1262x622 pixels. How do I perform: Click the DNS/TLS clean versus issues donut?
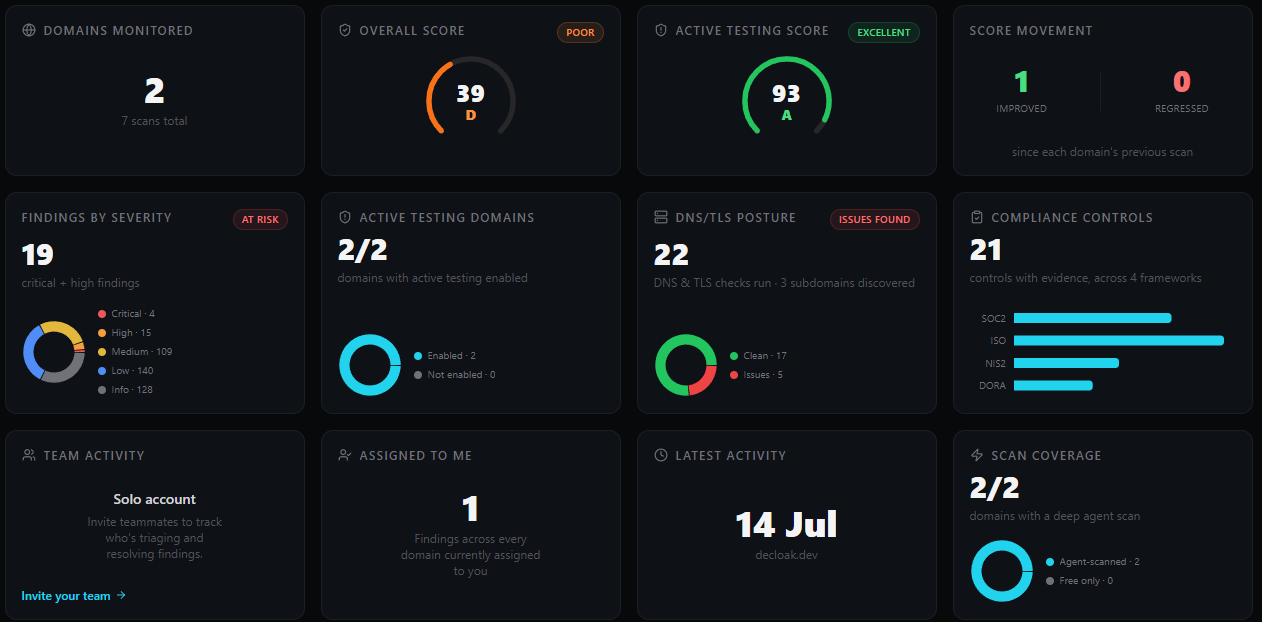click(686, 365)
